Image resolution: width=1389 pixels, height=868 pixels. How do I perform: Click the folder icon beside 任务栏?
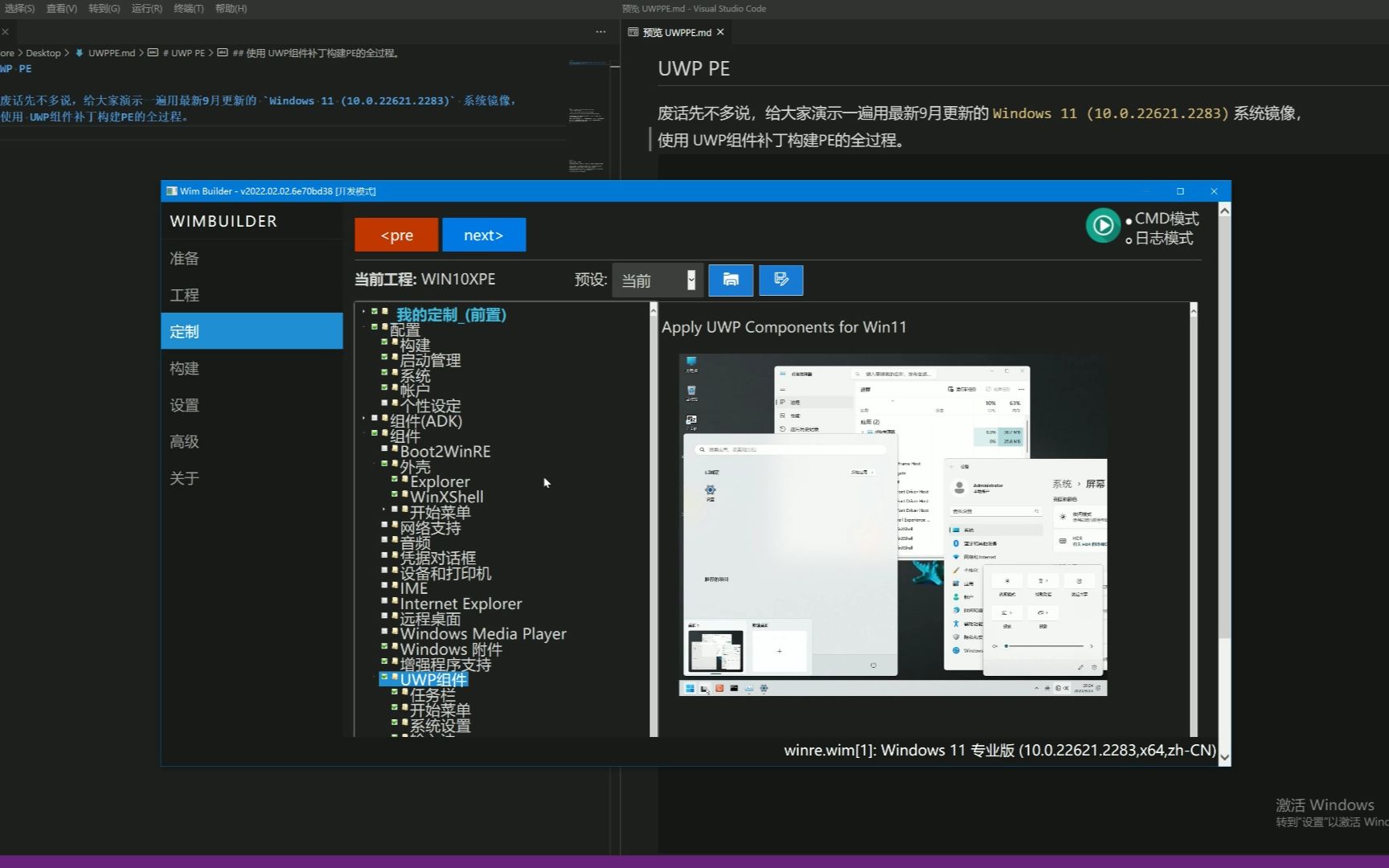point(405,692)
